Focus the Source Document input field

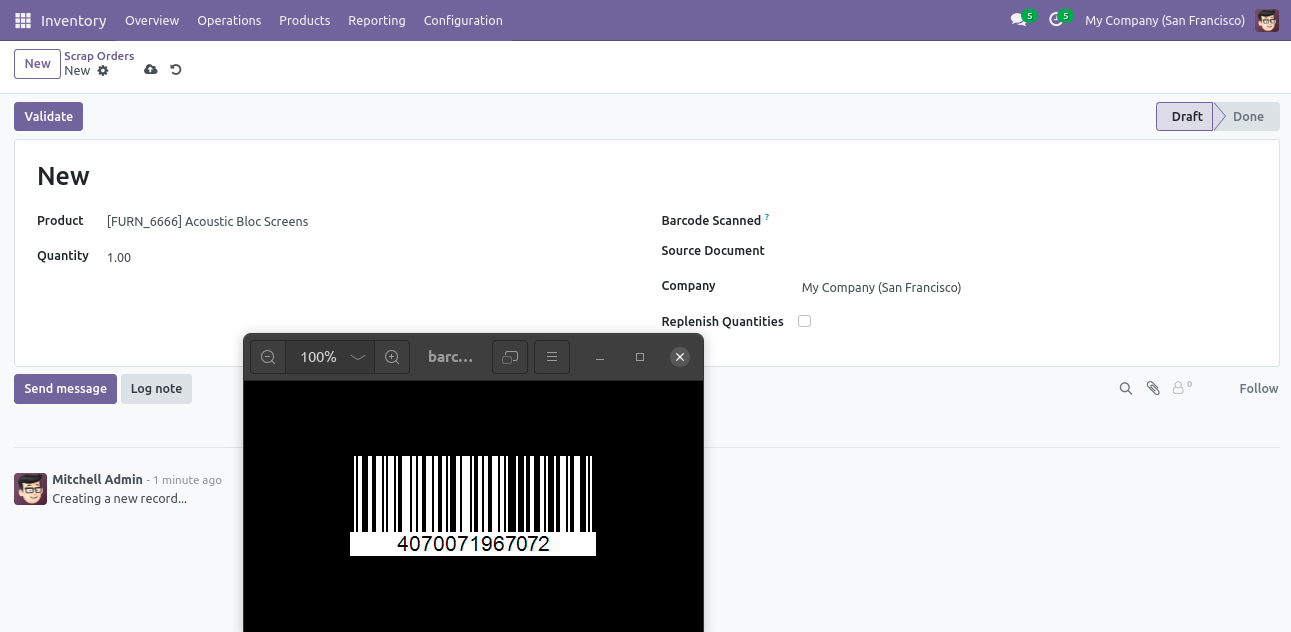[1029, 251]
